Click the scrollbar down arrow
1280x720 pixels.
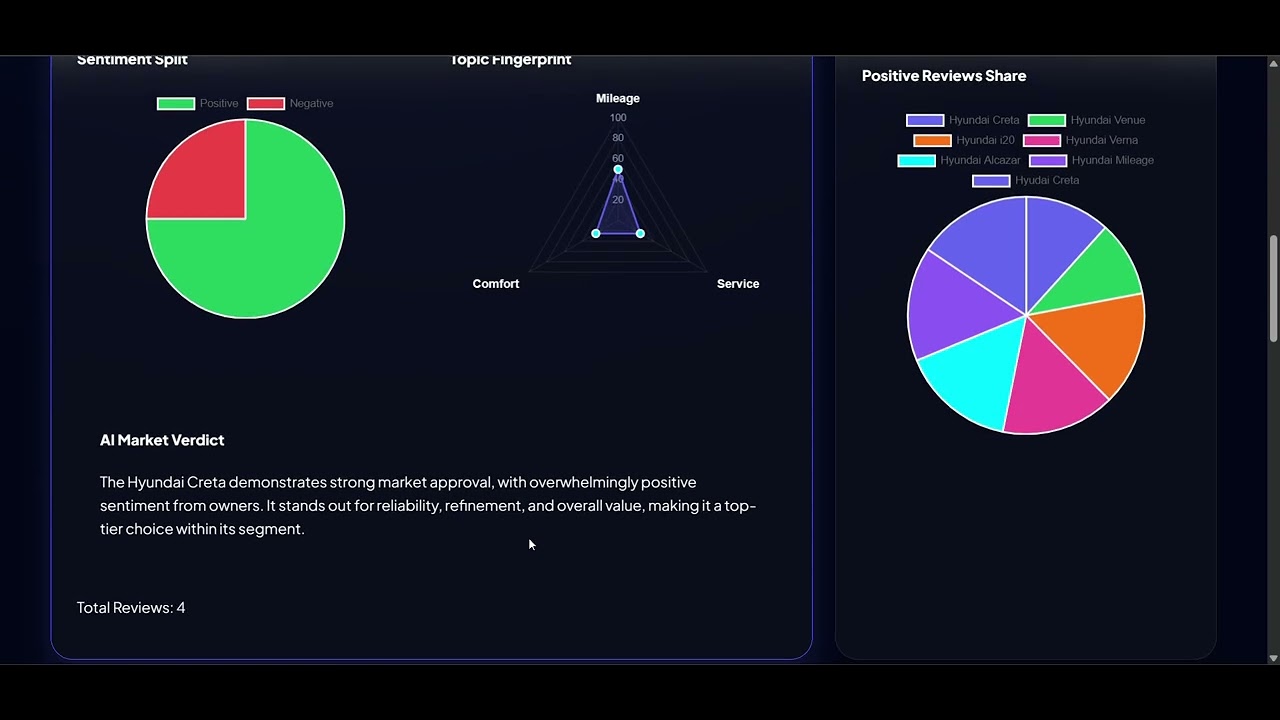[1273, 658]
